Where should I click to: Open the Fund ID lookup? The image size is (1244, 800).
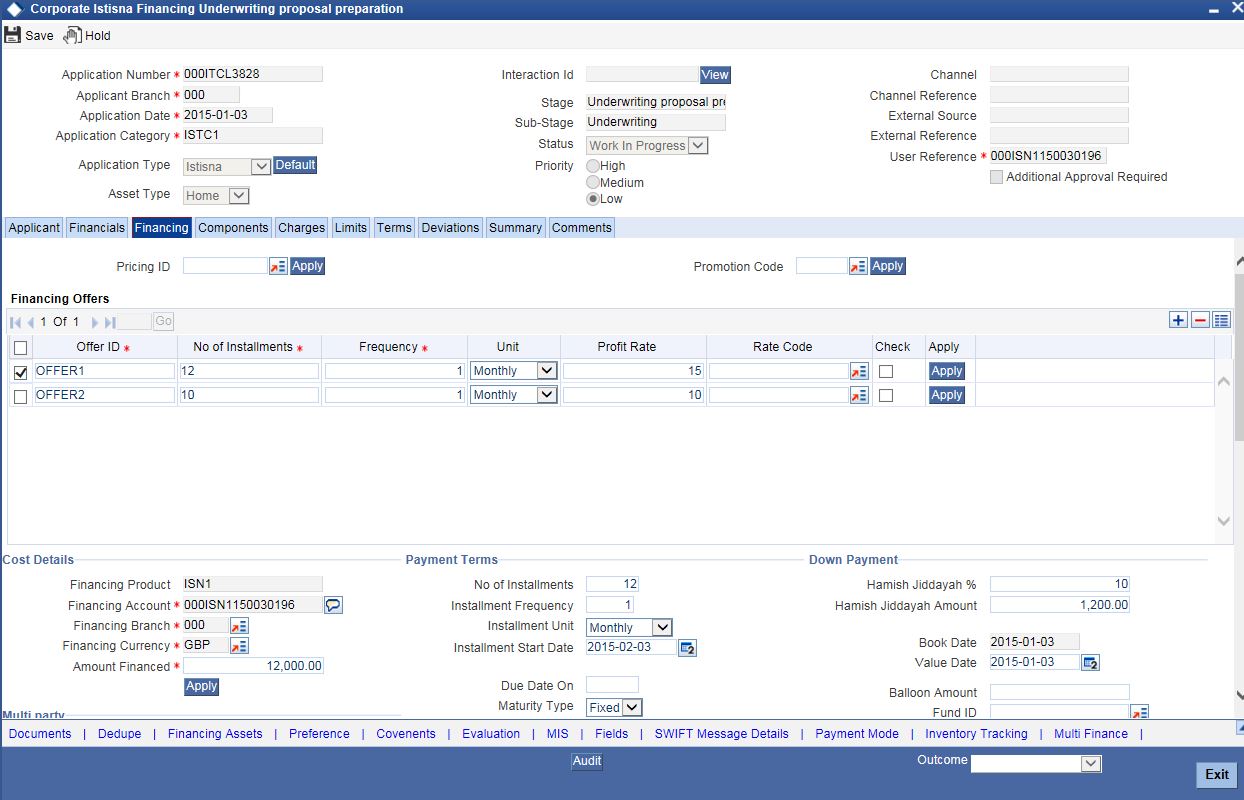pyautogui.click(x=1140, y=711)
